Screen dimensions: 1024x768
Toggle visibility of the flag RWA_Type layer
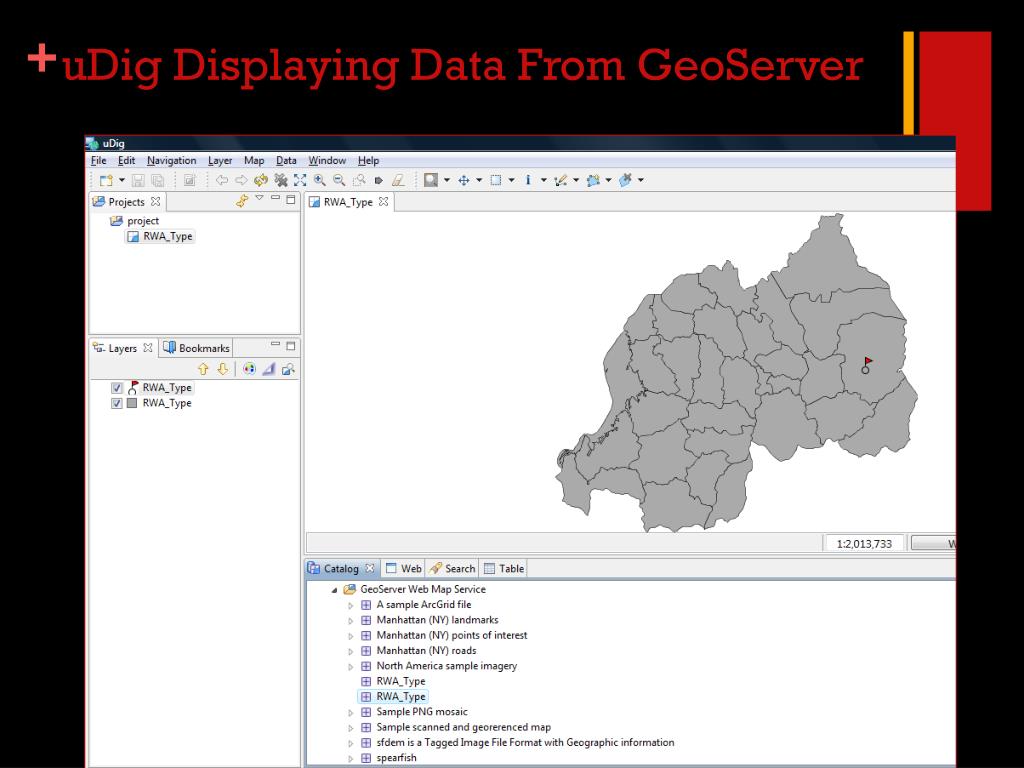click(116, 388)
